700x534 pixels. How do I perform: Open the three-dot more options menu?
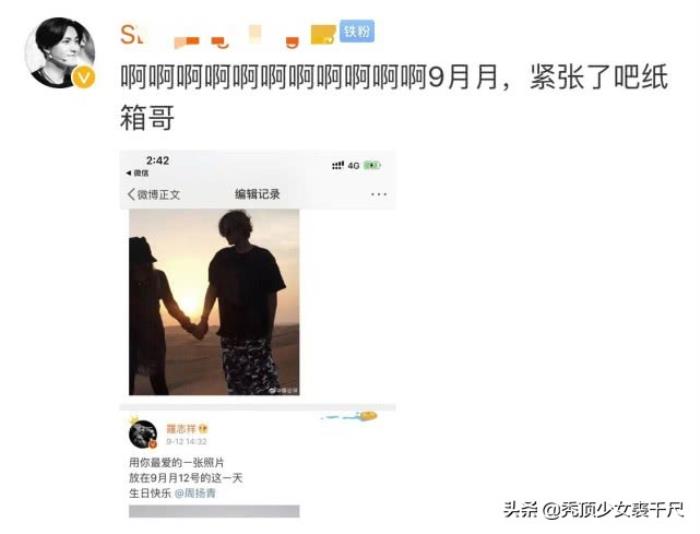[x=379, y=194]
